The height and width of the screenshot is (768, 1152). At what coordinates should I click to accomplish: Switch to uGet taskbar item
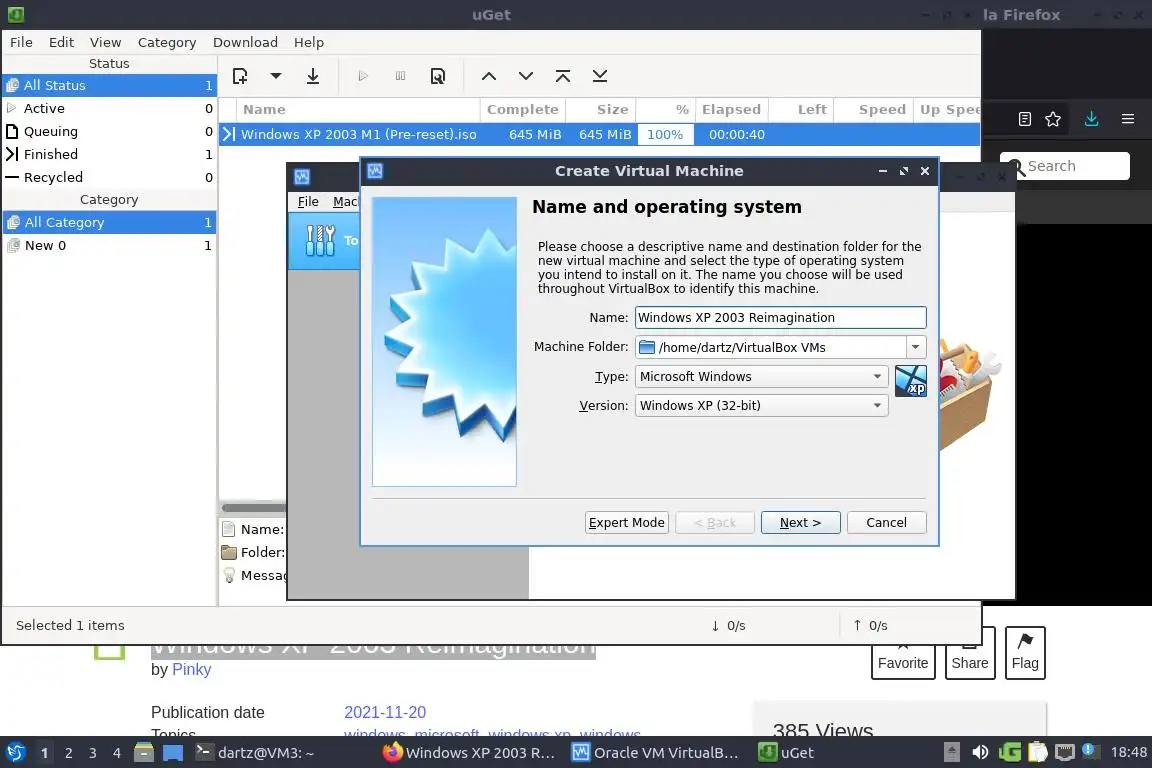click(787, 753)
